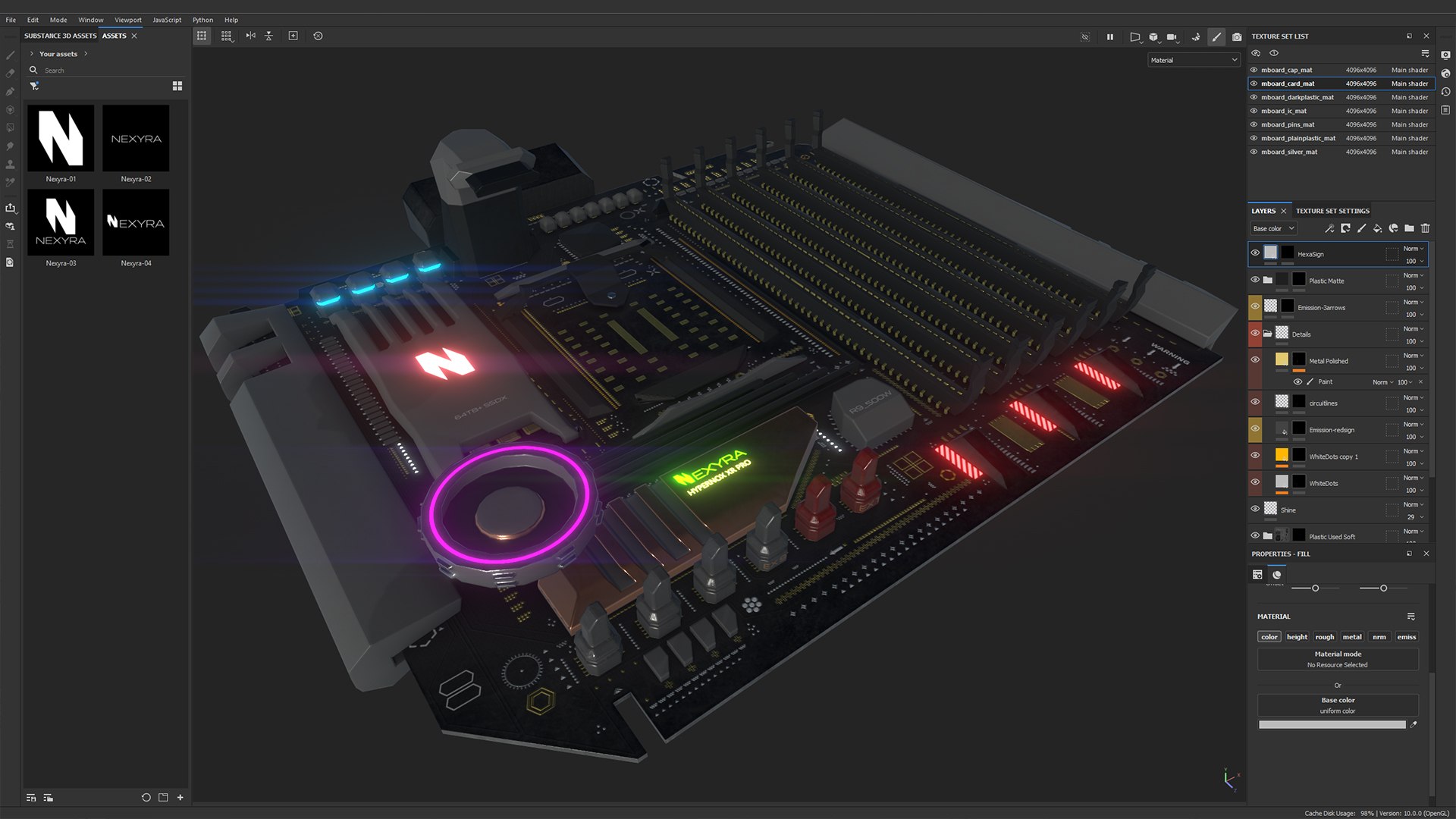Viewport: 1456px width, 819px height.
Task: Click the filter assets funnel icon
Action: coord(34,86)
